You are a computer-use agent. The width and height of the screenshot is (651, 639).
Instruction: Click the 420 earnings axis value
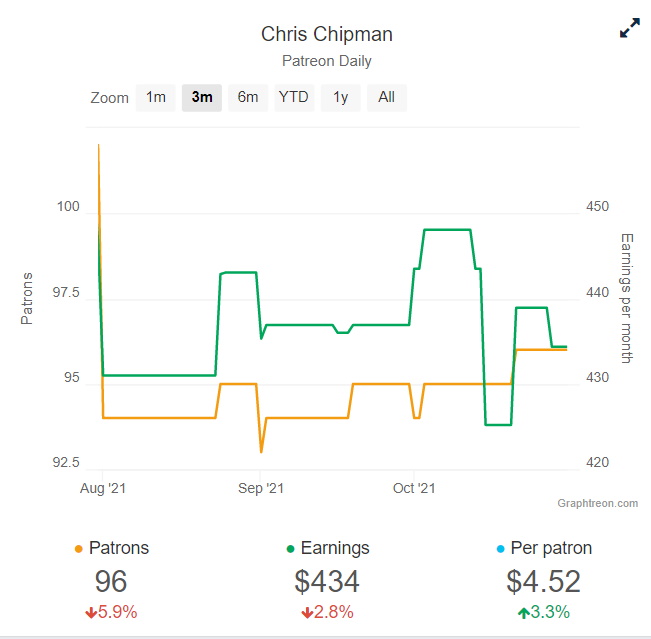pyautogui.click(x=597, y=462)
